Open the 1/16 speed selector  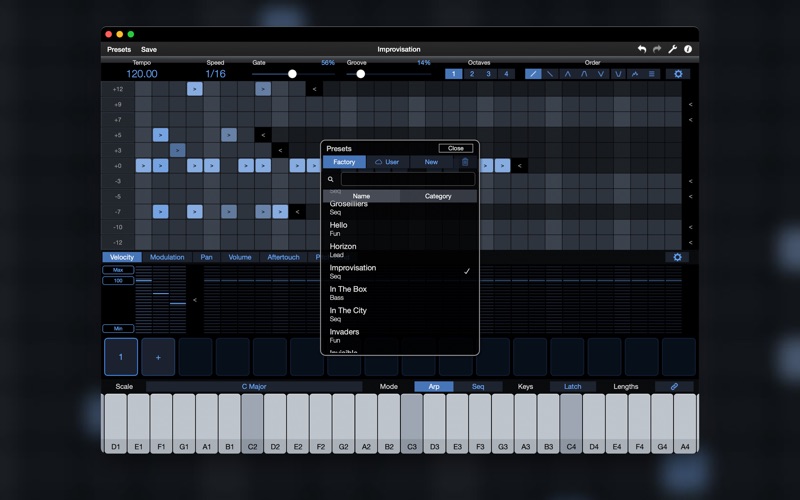215,74
